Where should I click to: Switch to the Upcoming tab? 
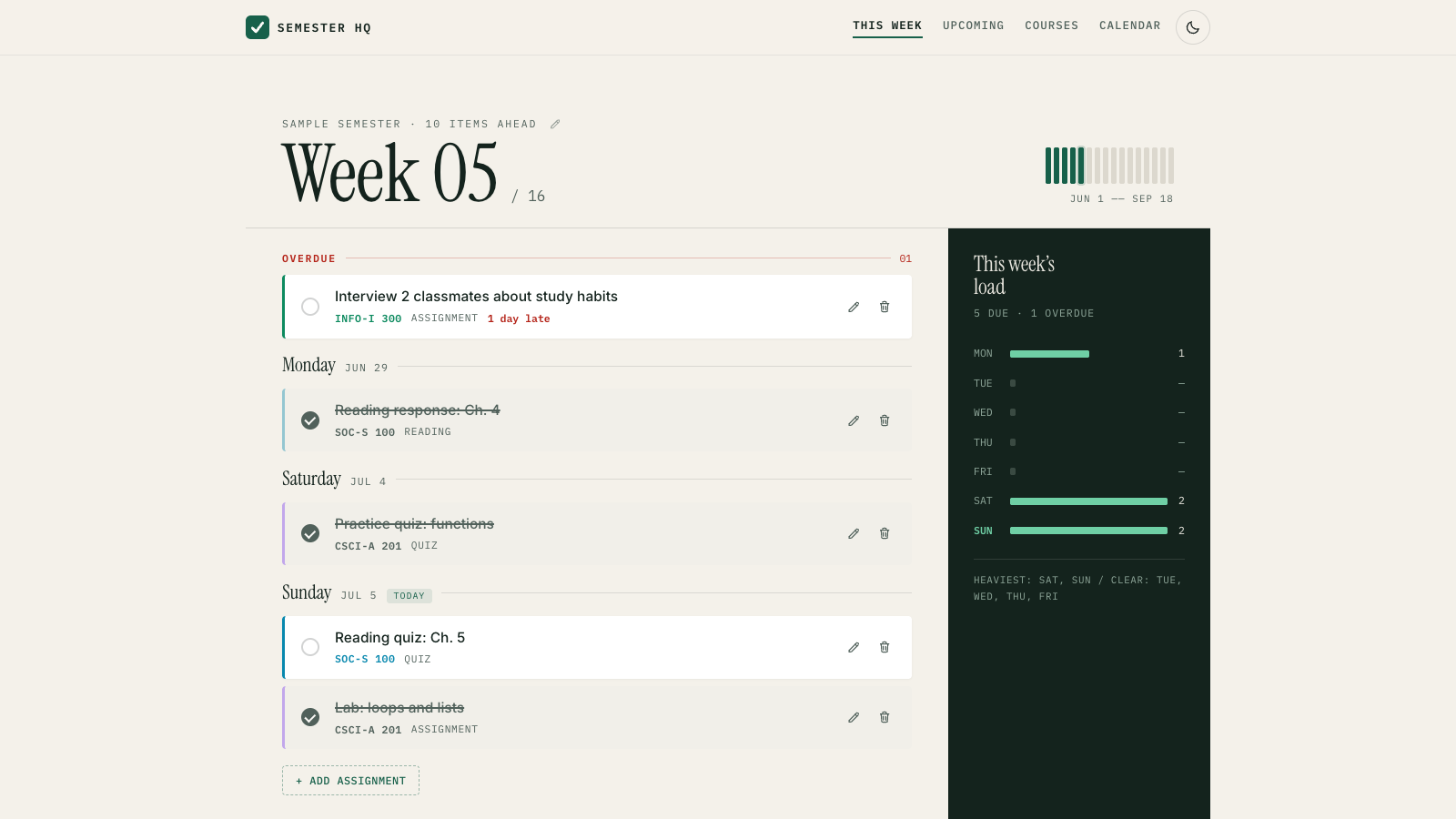click(974, 25)
